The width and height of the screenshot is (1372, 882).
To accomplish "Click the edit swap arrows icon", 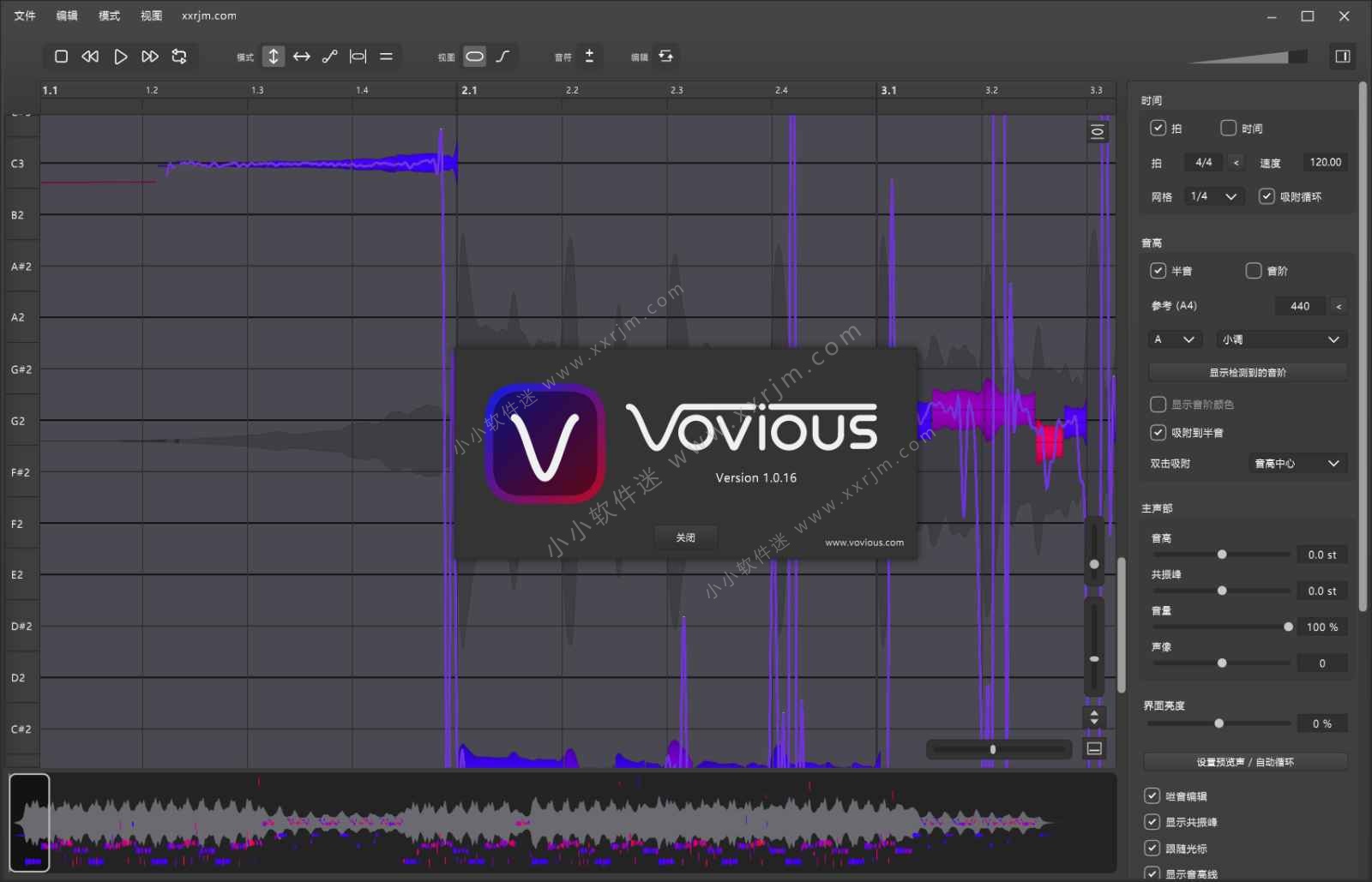I will [x=666, y=57].
